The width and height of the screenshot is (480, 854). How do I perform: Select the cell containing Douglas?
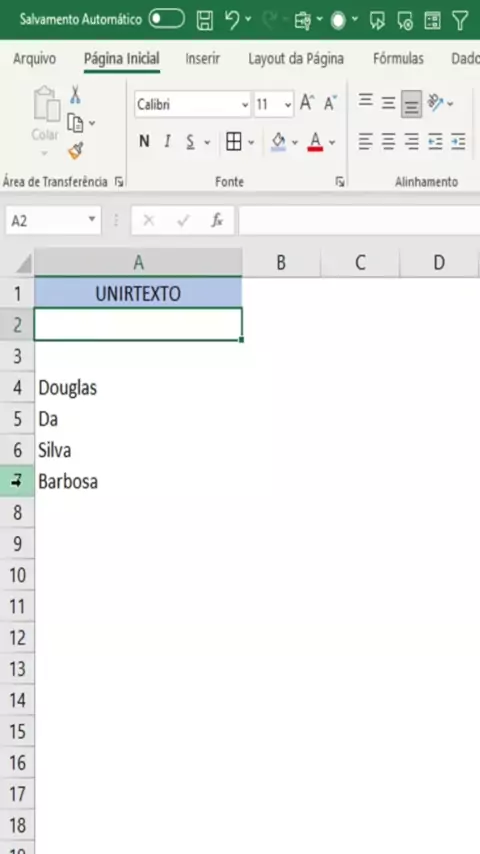(x=138, y=388)
